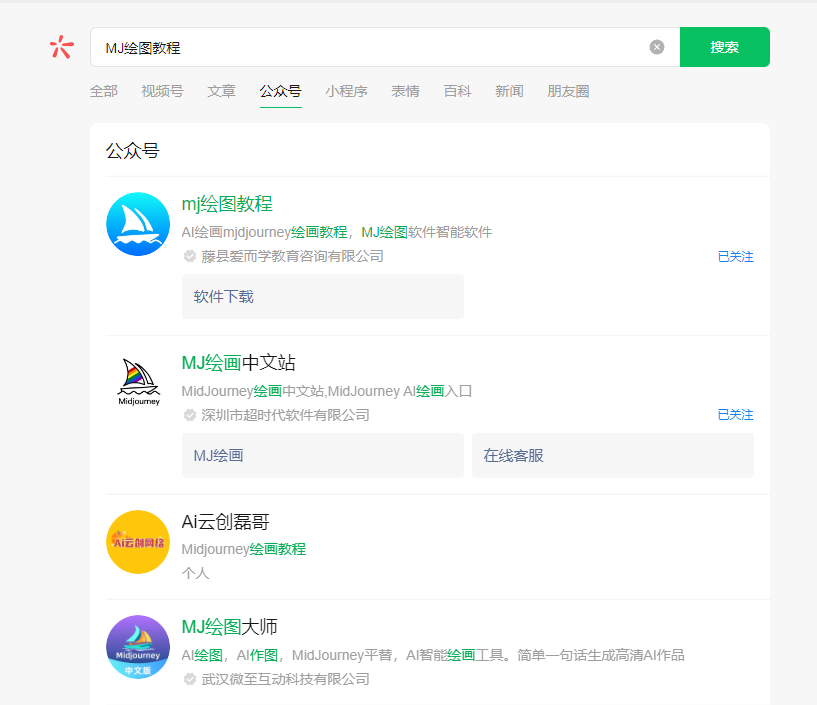This screenshot has width=817, height=705.
Task: Open the 软件下载 menu button
Action: (x=323, y=296)
